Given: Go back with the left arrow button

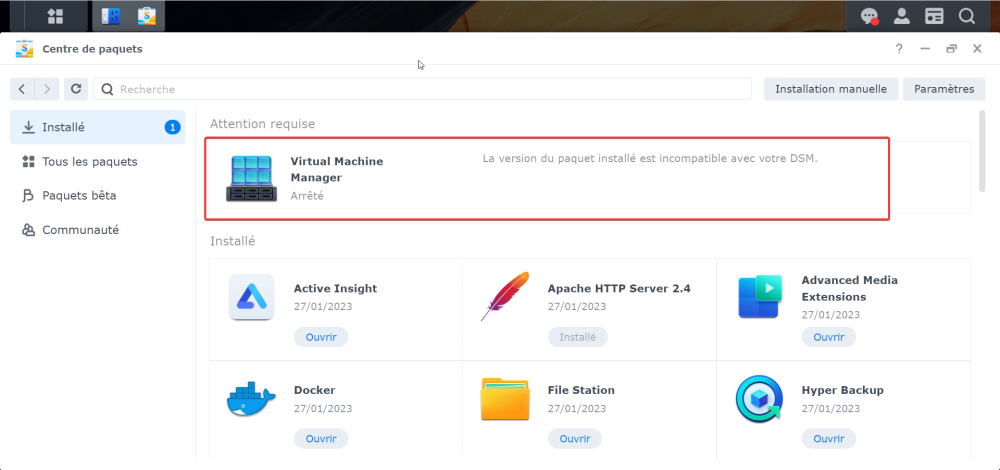Looking at the screenshot, I should (x=22, y=89).
